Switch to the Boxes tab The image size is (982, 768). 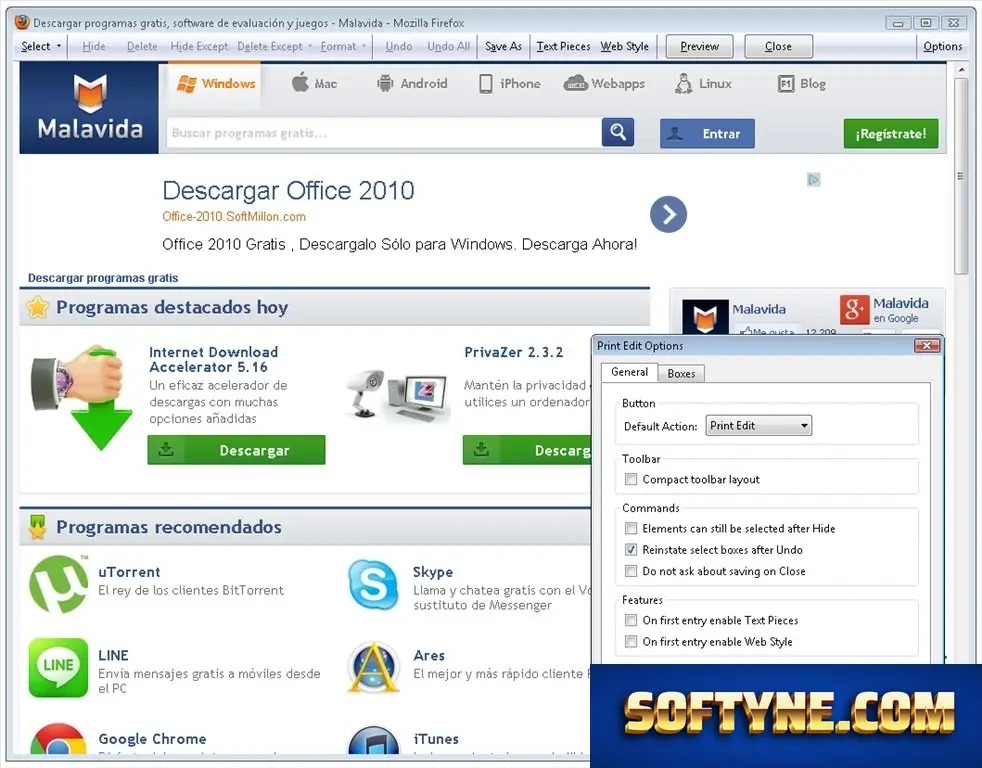(681, 373)
